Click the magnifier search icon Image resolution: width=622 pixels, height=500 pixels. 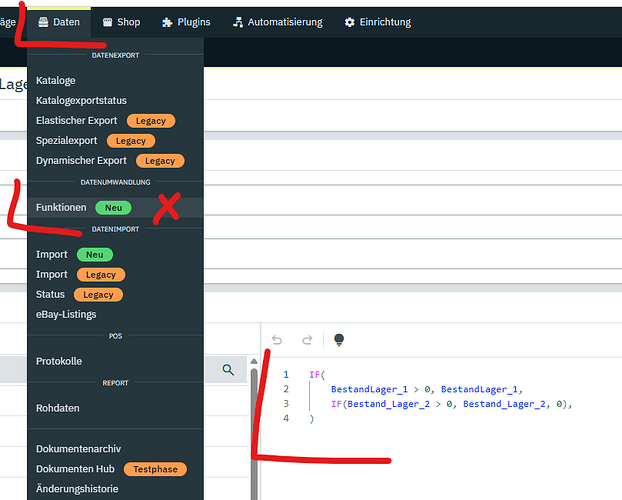(x=228, y=370)
